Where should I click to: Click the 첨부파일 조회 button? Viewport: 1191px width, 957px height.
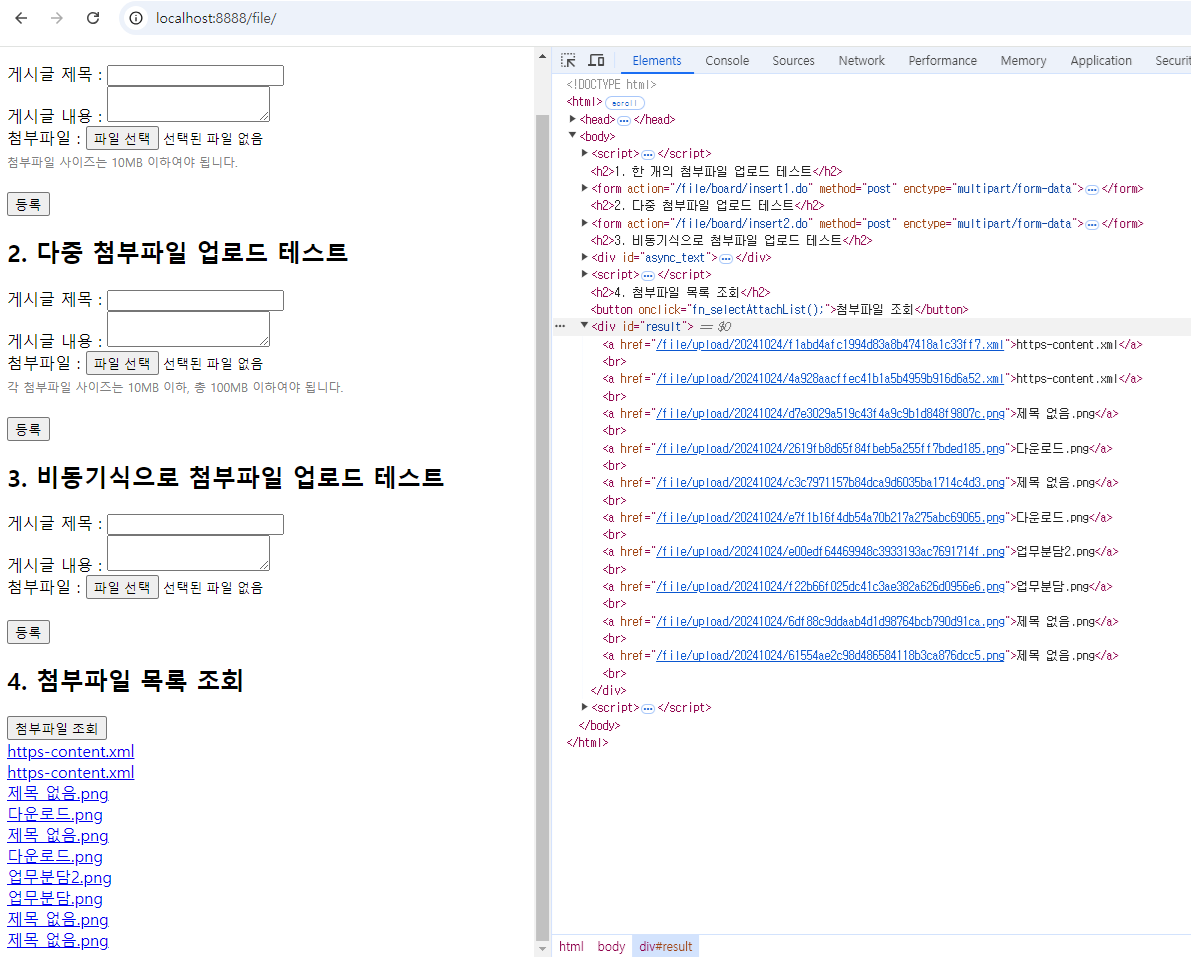coord(57,728)
